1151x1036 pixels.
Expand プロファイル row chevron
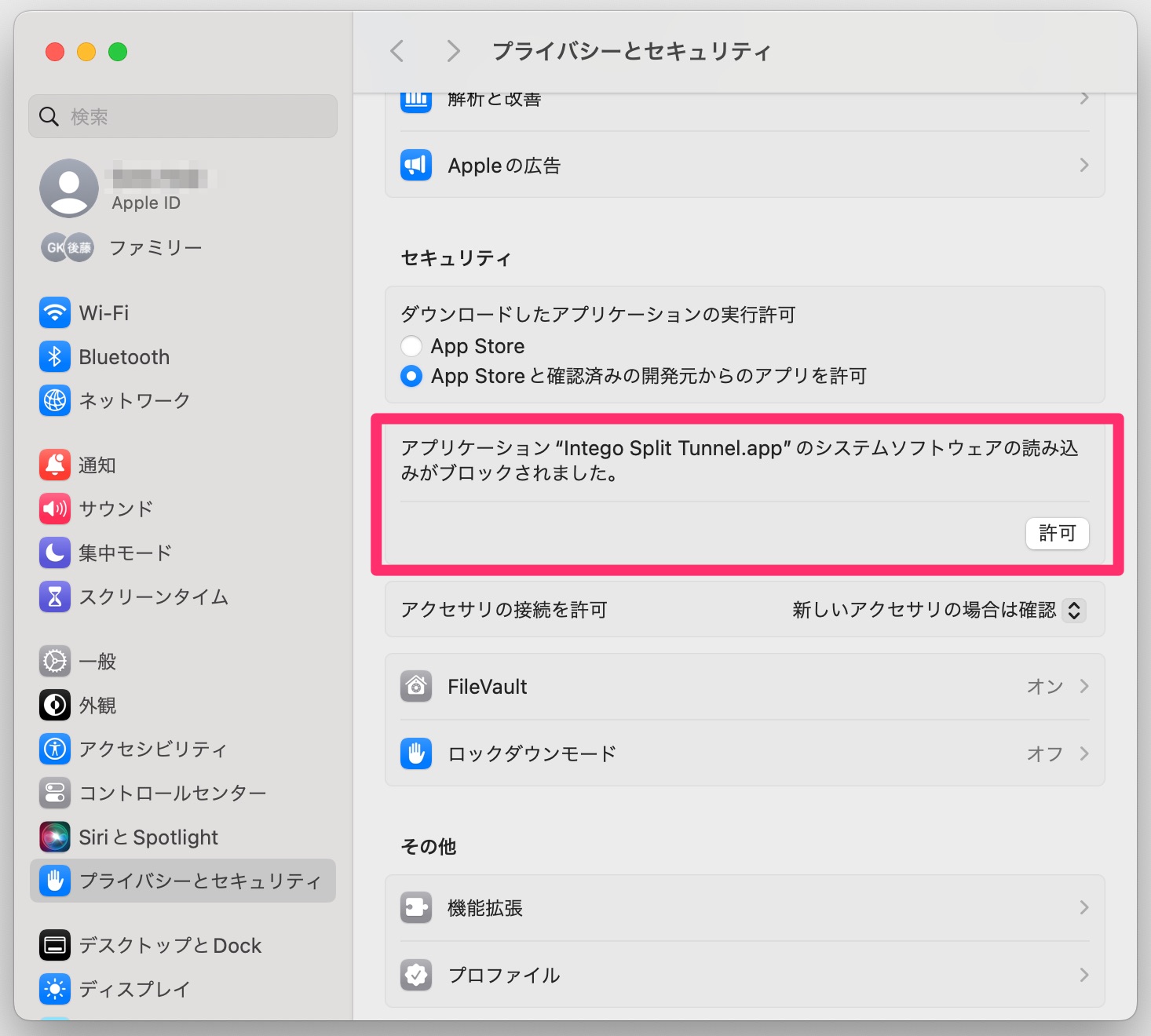point(1084,976)
